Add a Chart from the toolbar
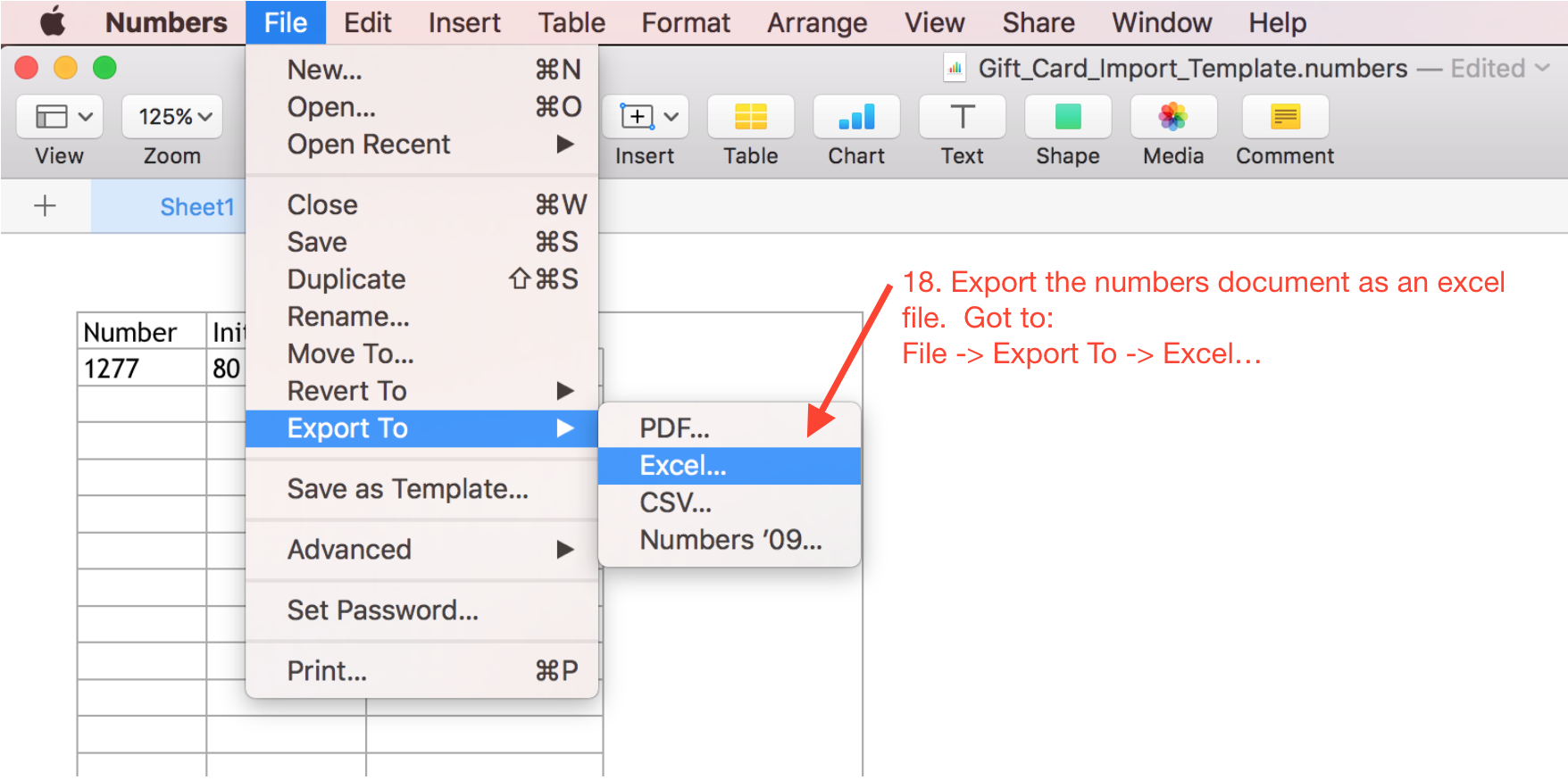The height and width of the screenshot is (780, 1568). pyautogui.click(x=856, y=117)
